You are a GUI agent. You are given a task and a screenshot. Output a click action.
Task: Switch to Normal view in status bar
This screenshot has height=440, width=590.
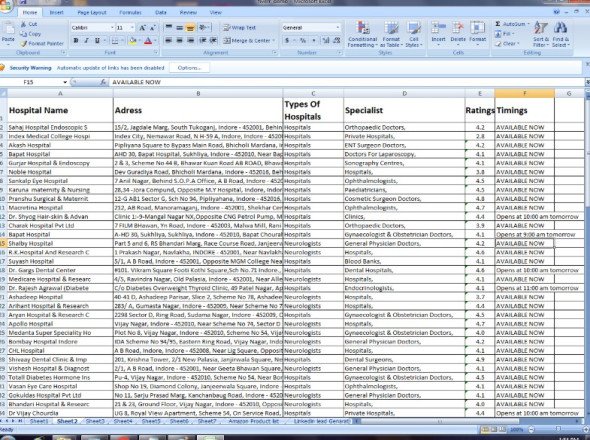(485, 429)
